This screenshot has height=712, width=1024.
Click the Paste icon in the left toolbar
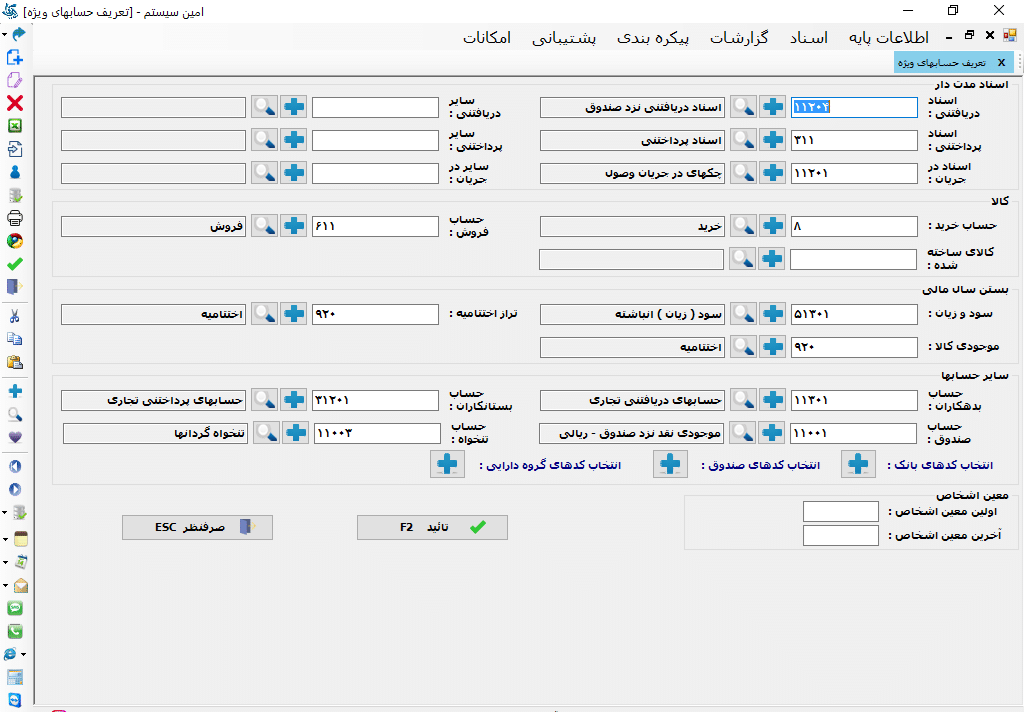click(16, 358)
